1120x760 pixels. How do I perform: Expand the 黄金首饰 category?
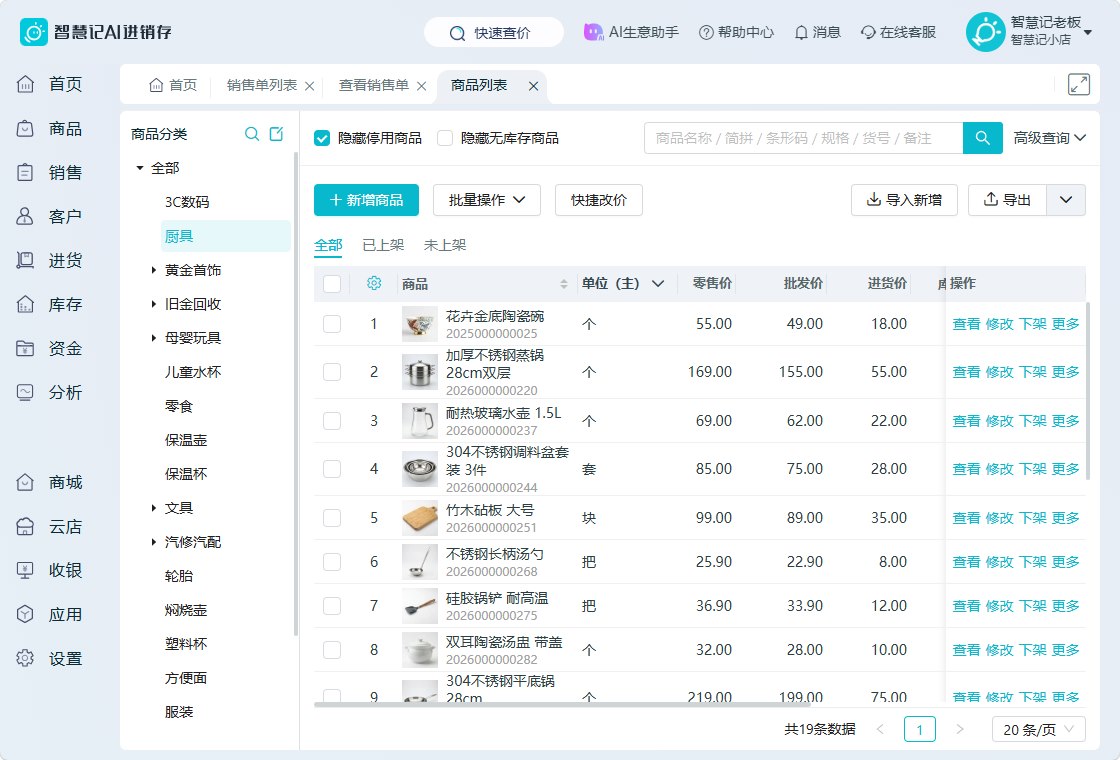pyautogui.click(x=154, y=270)
